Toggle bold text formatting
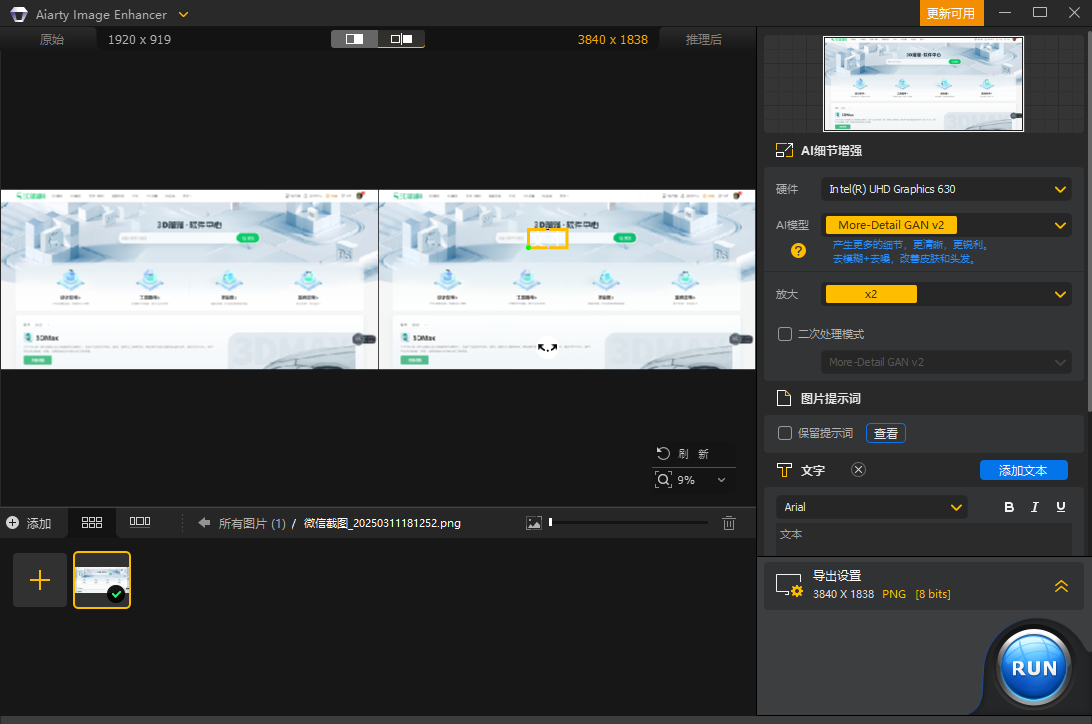The image size is (1092, 724). 1009,507
